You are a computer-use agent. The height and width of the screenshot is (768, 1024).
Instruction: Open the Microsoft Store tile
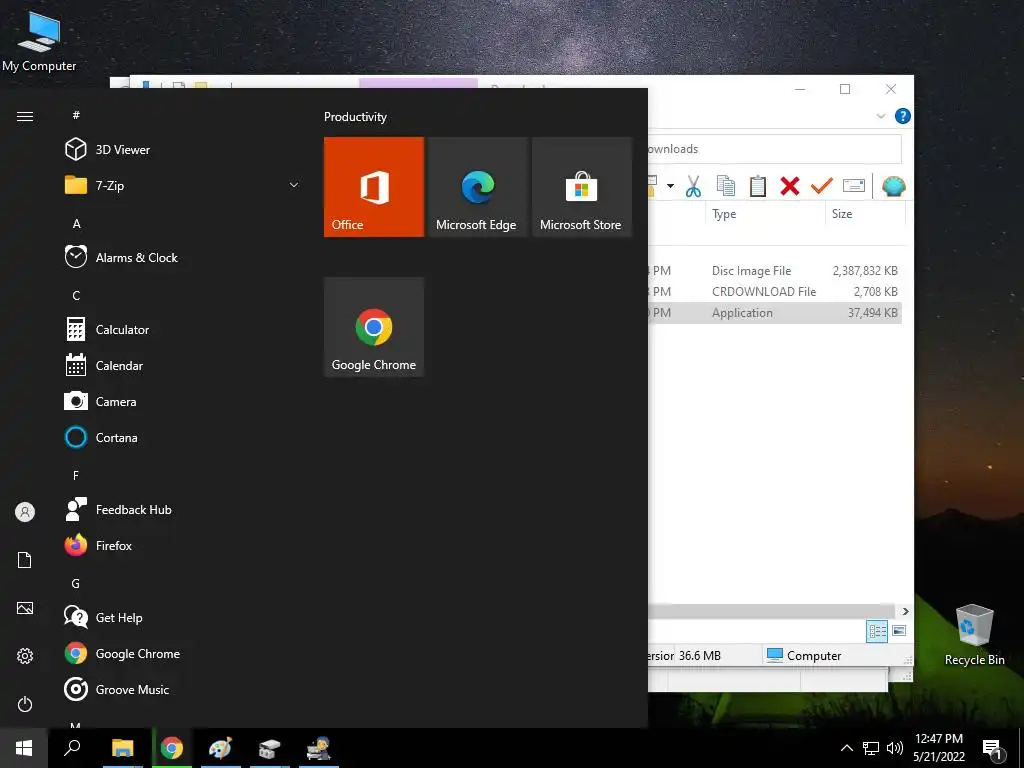pos(582,187)
